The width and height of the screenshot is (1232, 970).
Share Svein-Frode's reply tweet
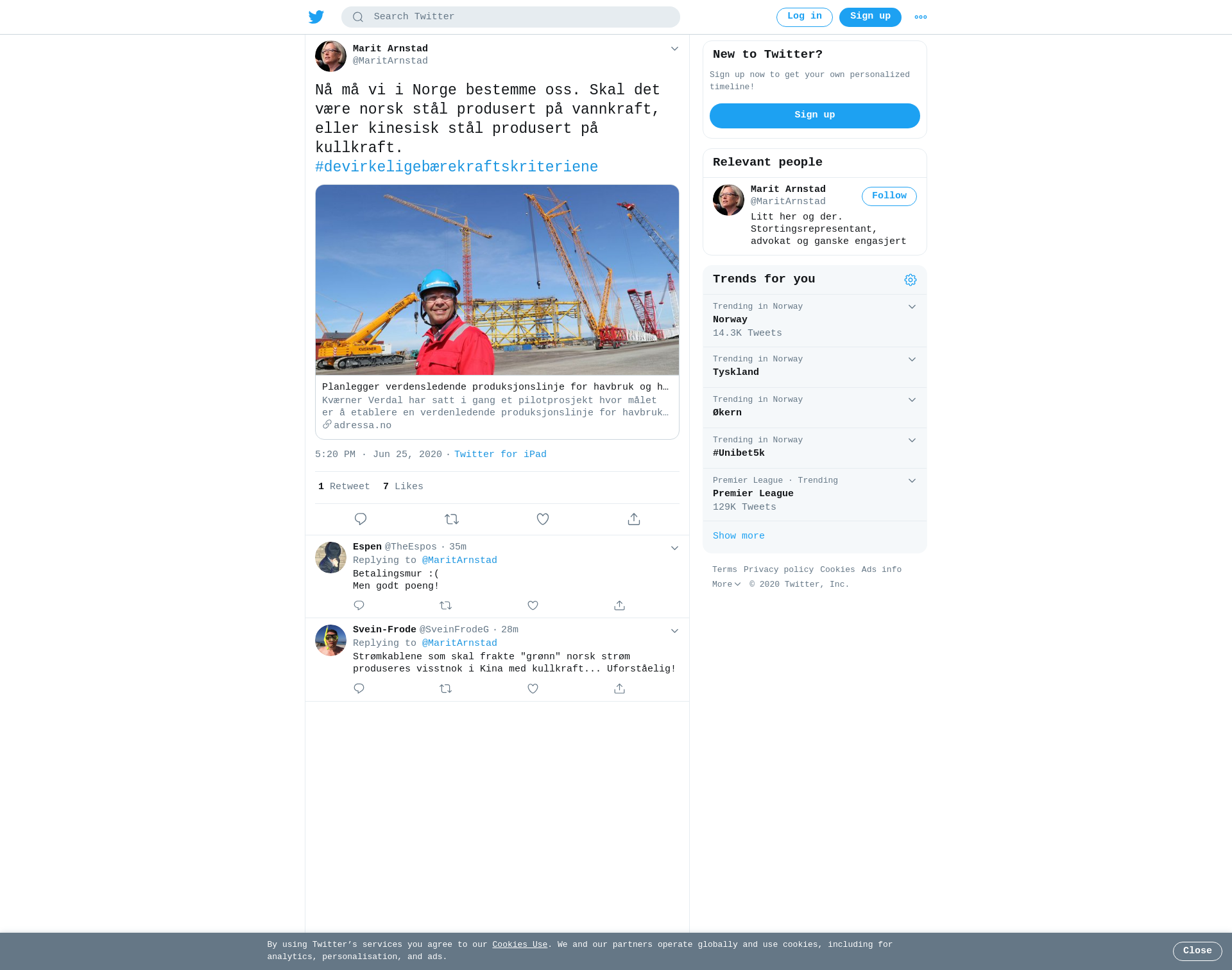[619, 688]
